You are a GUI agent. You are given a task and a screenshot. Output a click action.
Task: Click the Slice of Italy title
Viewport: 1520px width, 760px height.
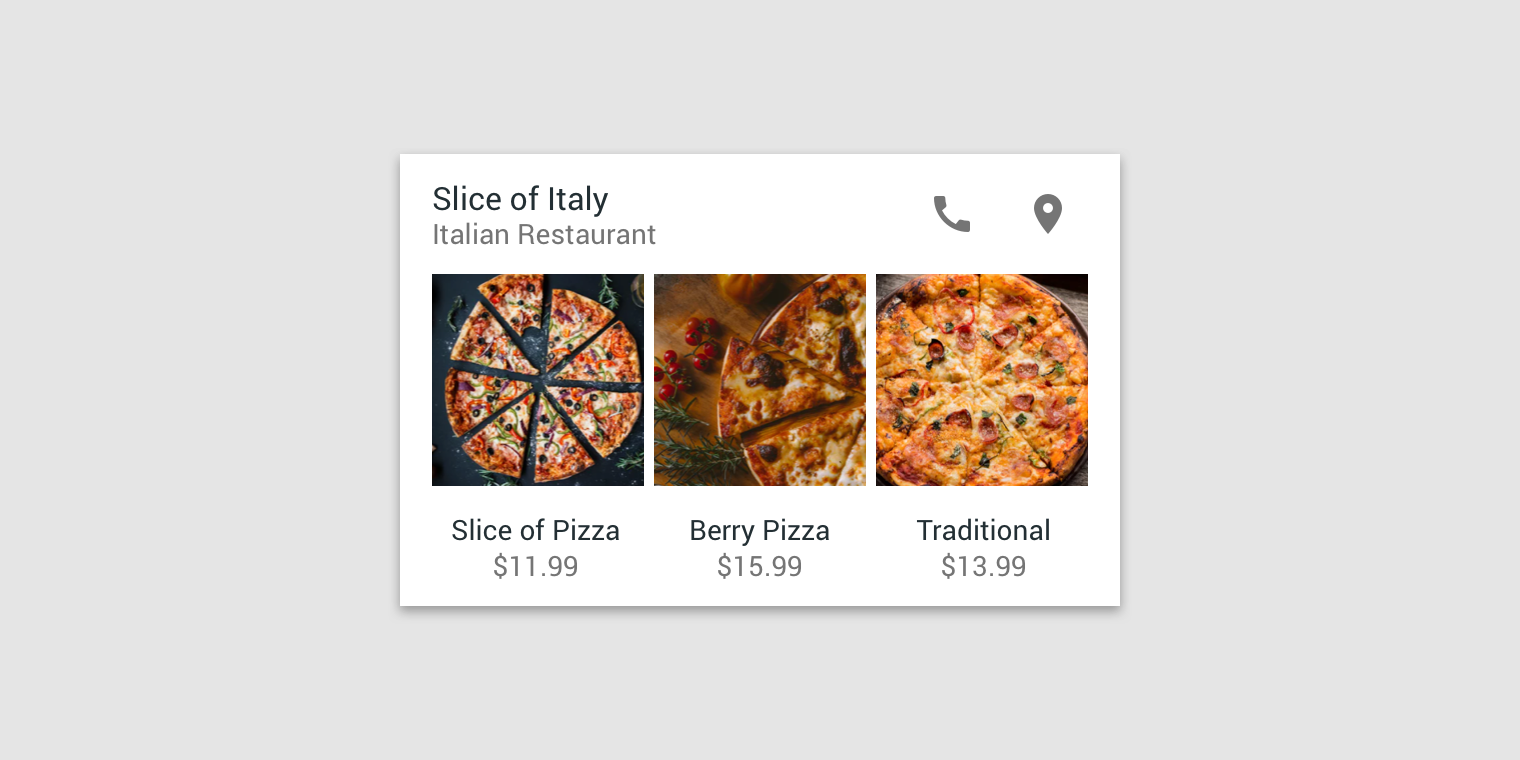pyautogui.click(x=520, y=199)
